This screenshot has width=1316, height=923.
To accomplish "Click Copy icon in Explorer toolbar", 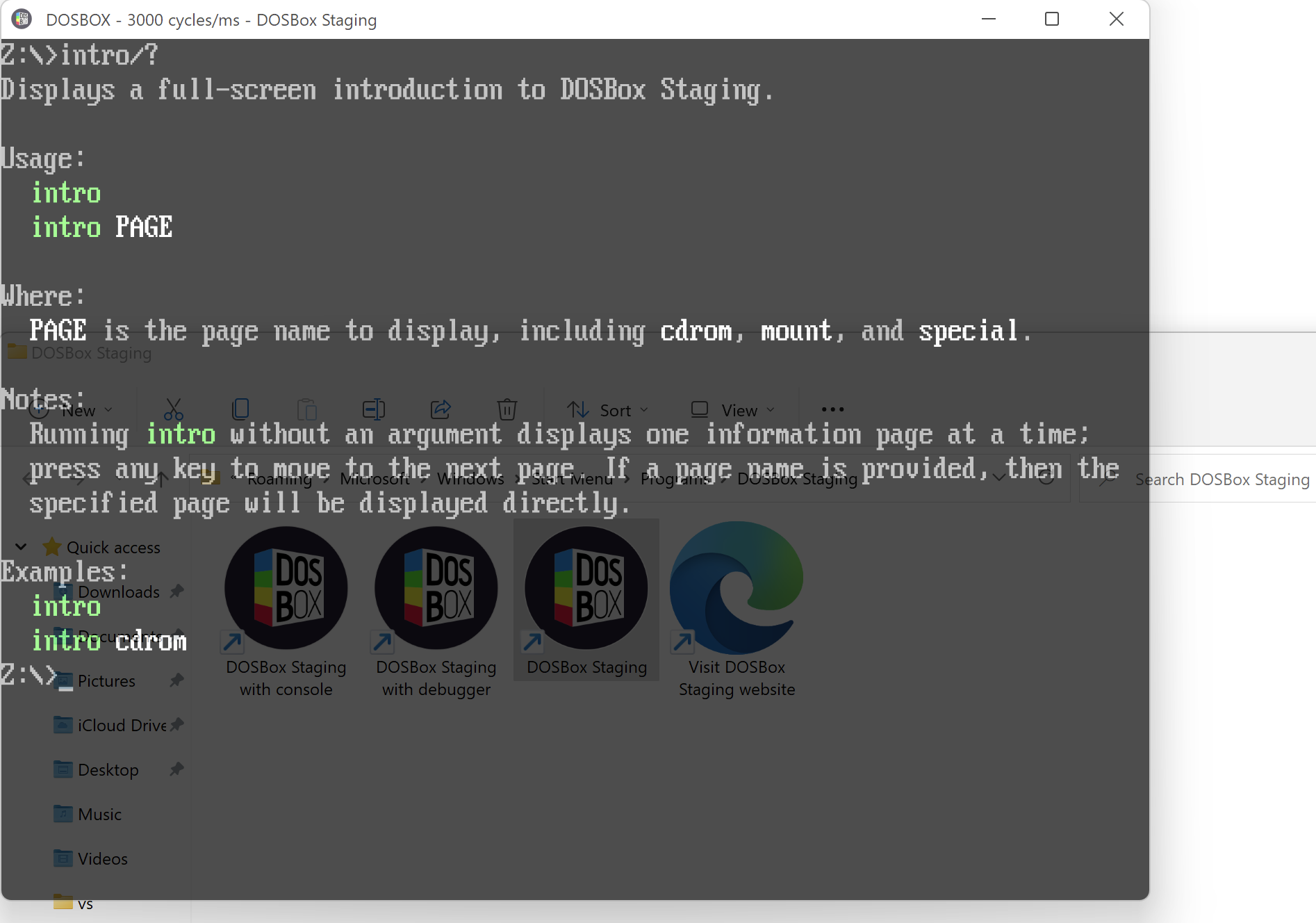I will click(x=240, y=409).
